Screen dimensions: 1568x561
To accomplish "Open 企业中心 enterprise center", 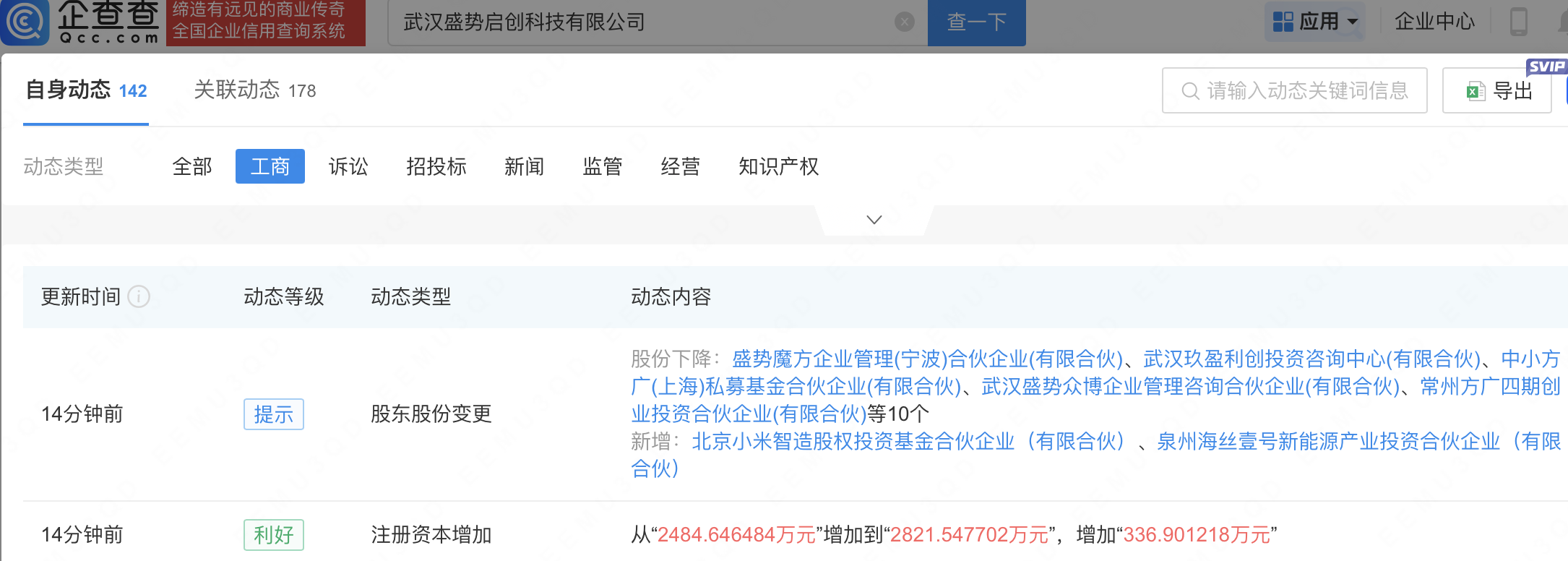I will (x=1434, y=22).
